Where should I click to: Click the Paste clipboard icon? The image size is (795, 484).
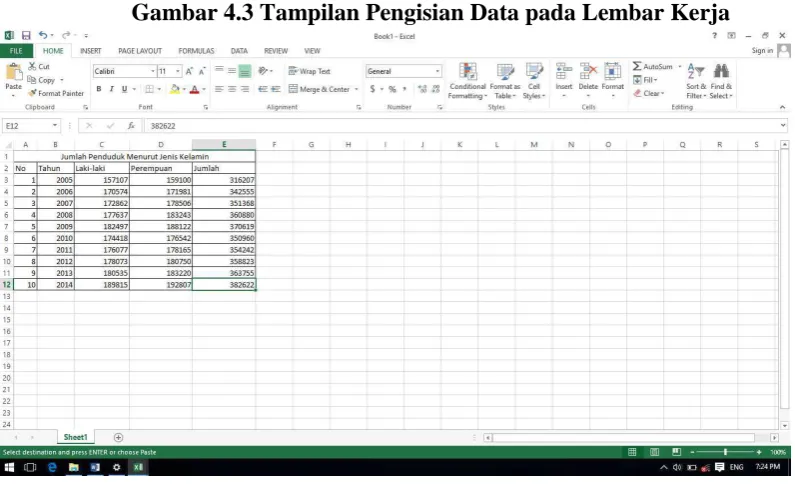click(x=14, y=72)
